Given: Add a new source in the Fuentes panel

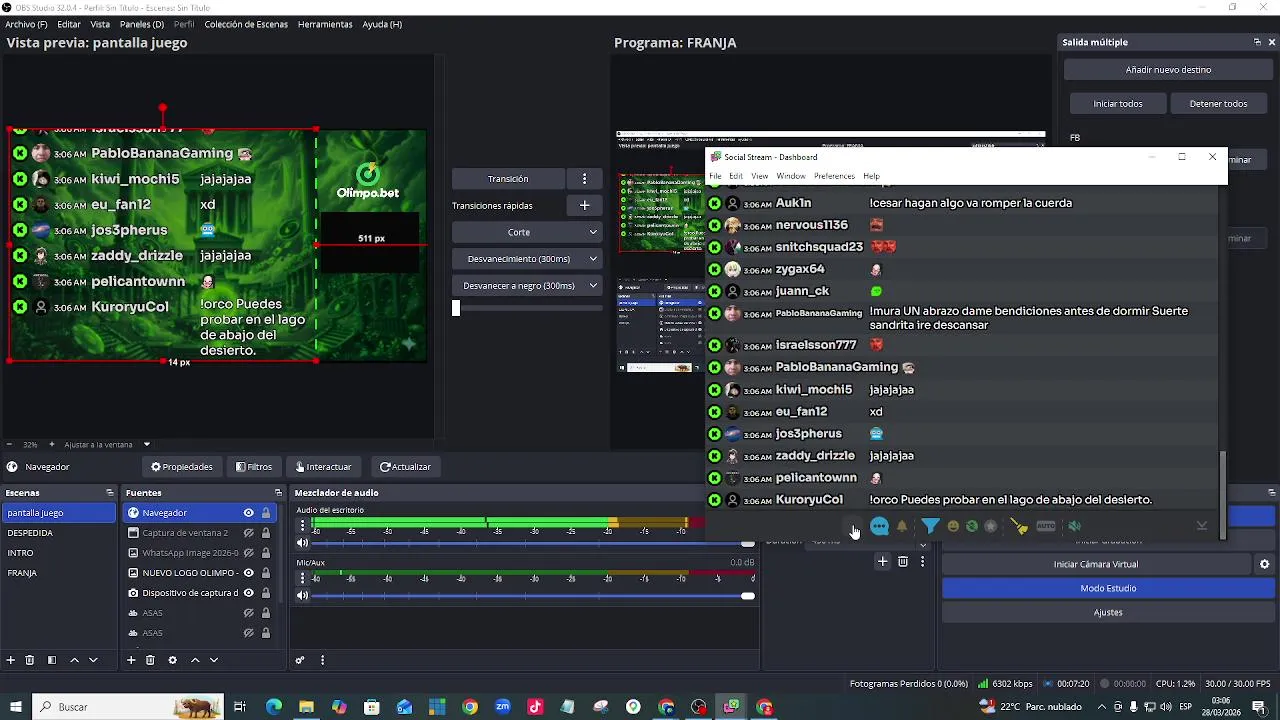Looking at the screenshot, I should click(131, 660).
